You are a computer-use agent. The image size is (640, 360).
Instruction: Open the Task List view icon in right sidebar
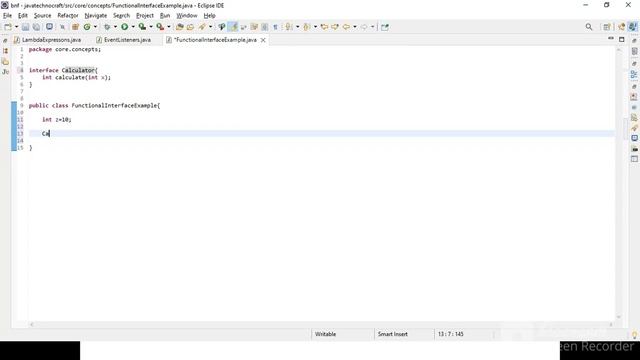(634, 51)
